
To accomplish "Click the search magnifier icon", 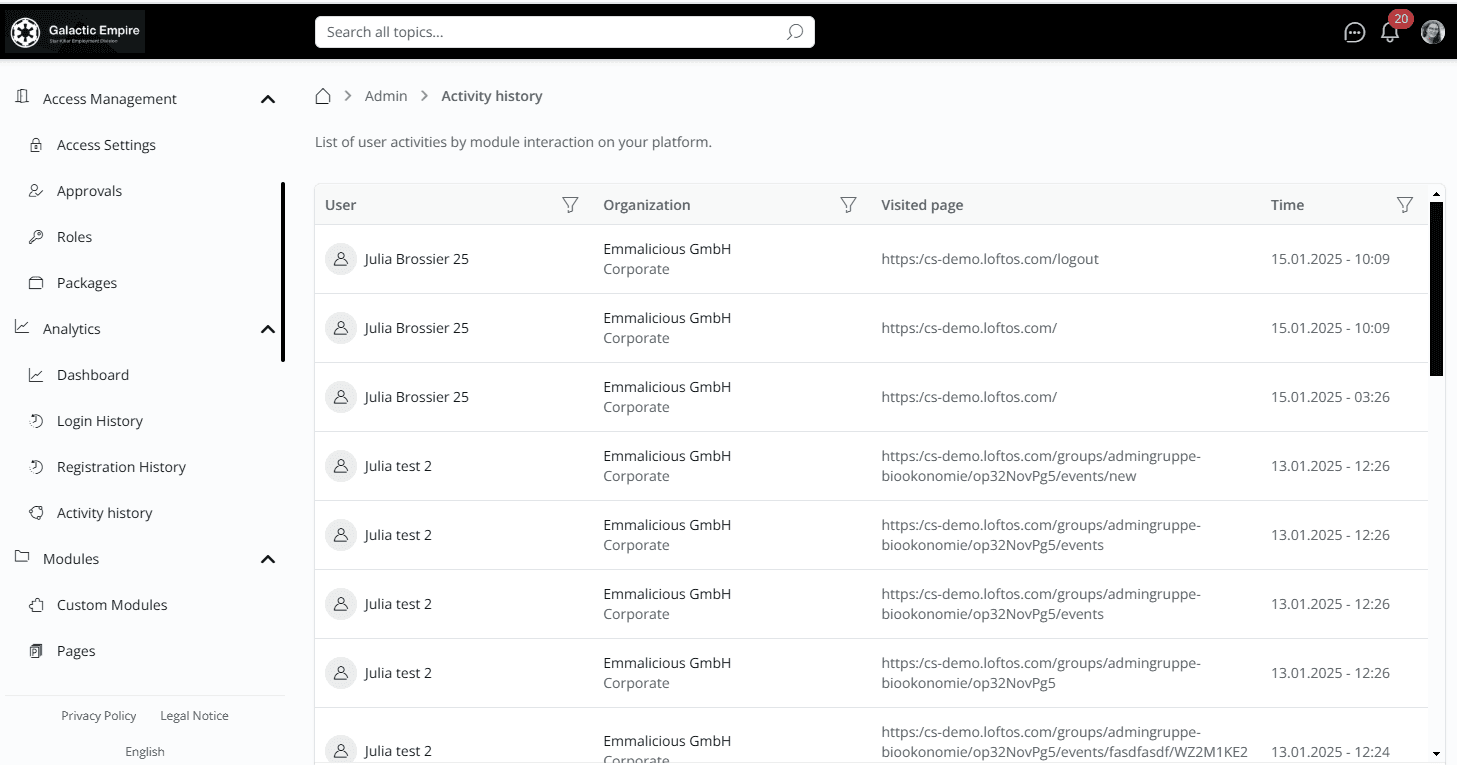I will [x=794, y=32].
